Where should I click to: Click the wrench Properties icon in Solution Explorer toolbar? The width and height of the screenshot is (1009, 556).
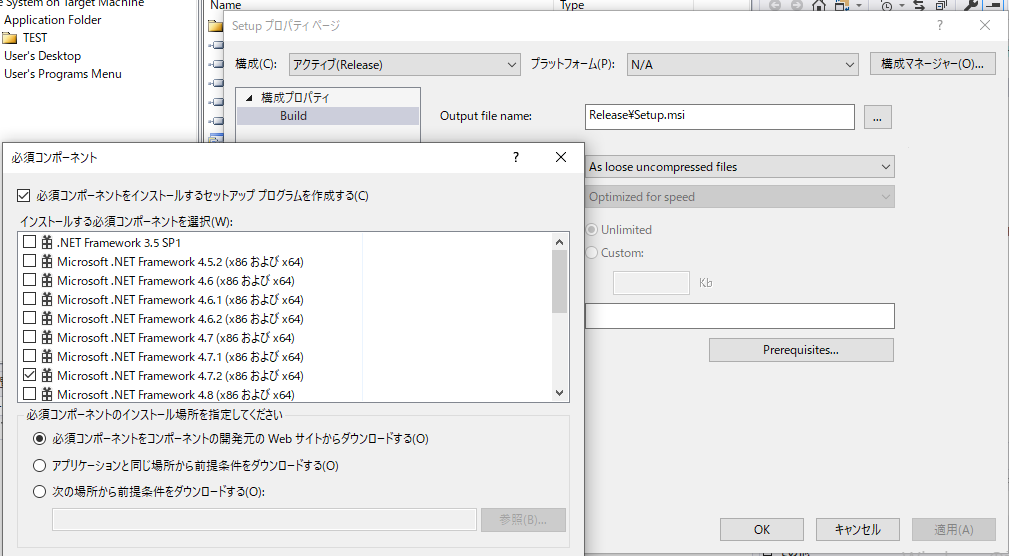coord(970,5)
